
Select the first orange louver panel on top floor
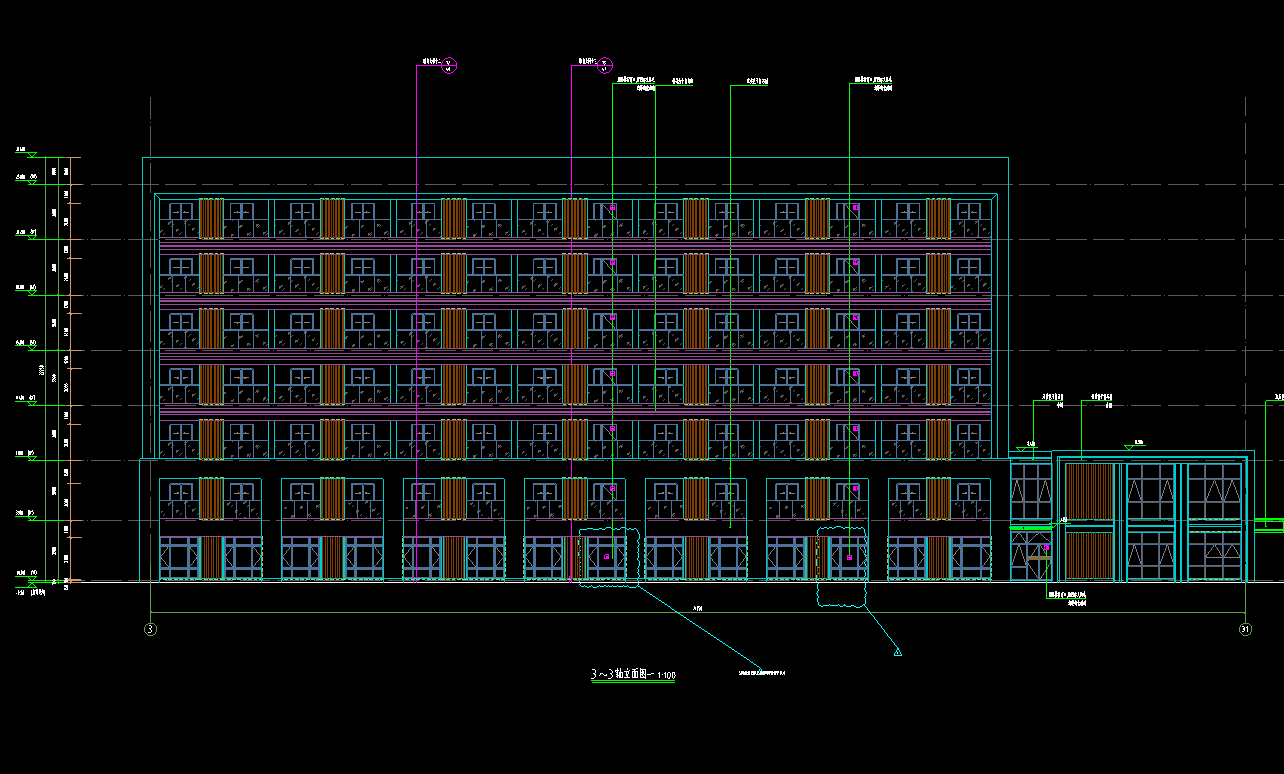click(x=211, y=218)
